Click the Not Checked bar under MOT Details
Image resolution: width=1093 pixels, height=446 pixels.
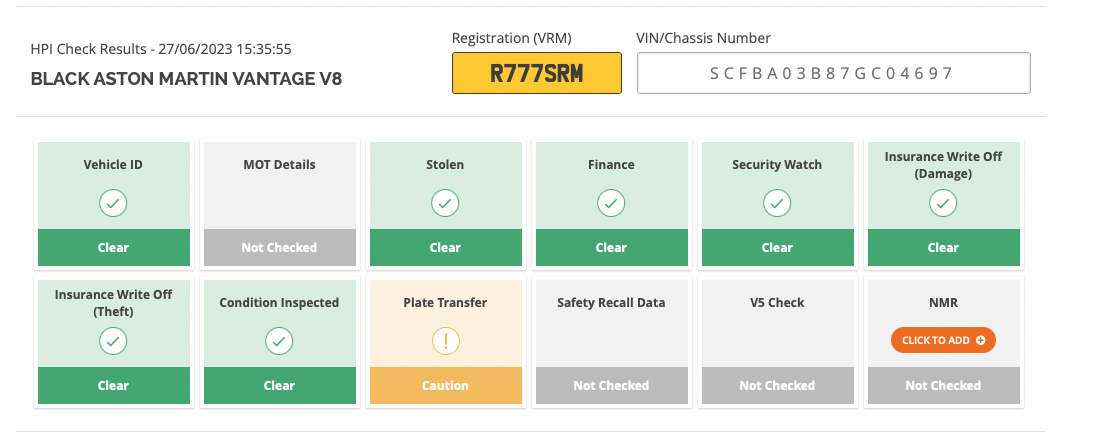pyautogui.click(x=280, y=247)
